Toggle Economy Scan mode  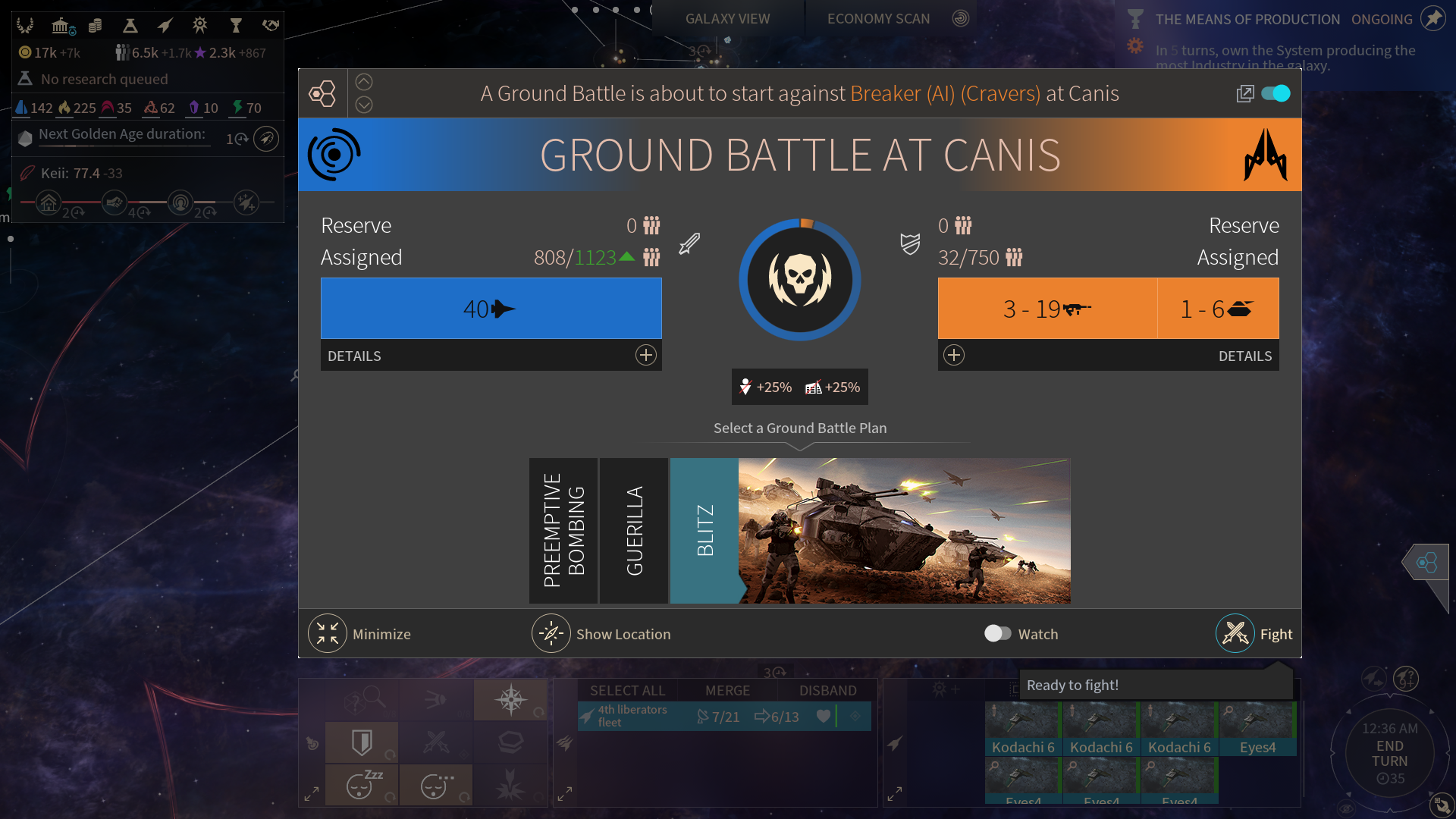pos(878,19)
